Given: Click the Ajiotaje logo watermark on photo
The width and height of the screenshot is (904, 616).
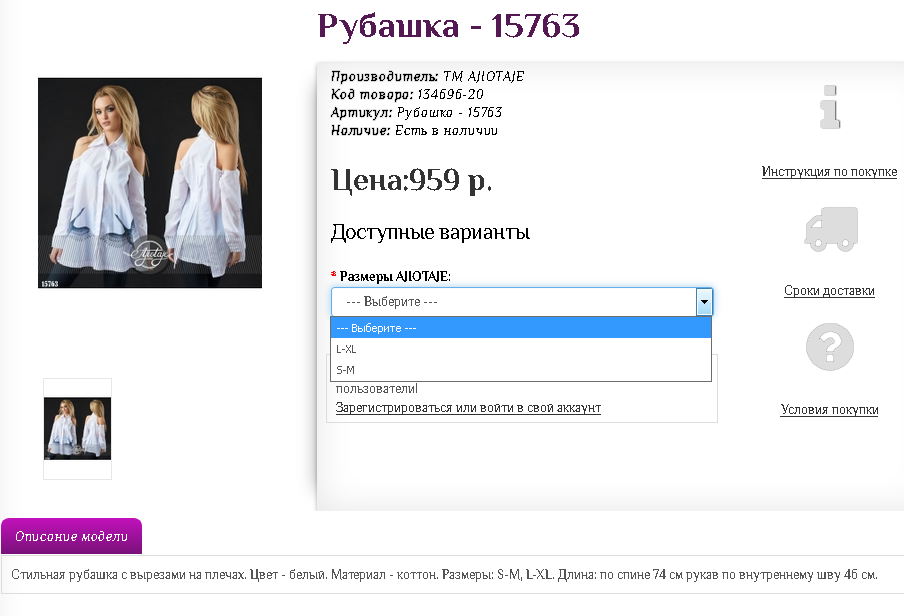Looking at the screenshot, I should pyautogui.click(x=150, y=252).
